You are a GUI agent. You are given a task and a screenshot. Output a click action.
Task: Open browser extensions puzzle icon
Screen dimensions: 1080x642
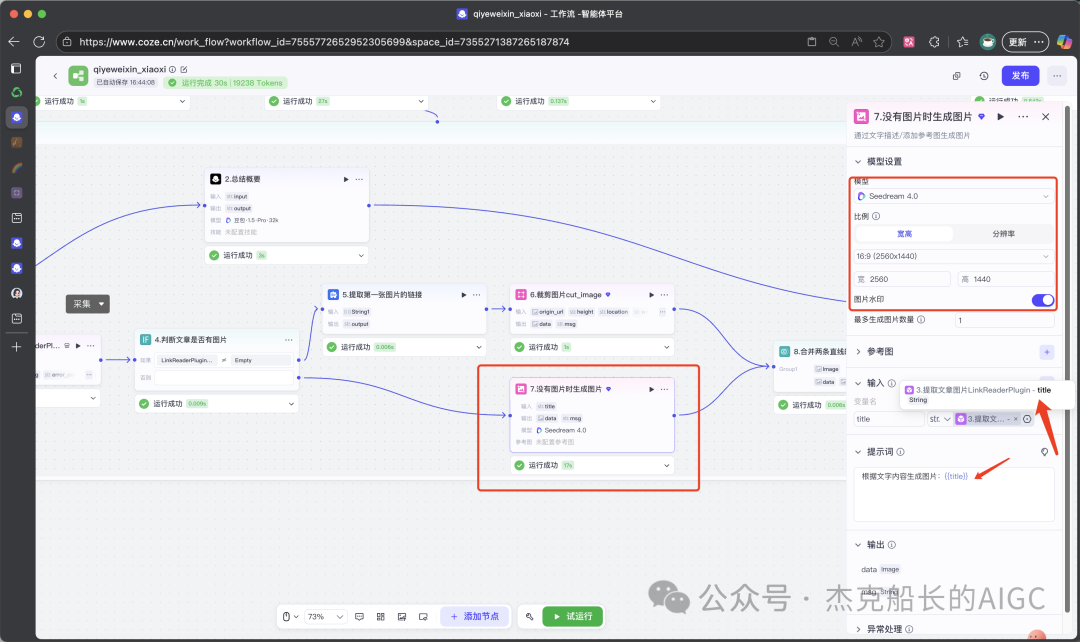935,42
